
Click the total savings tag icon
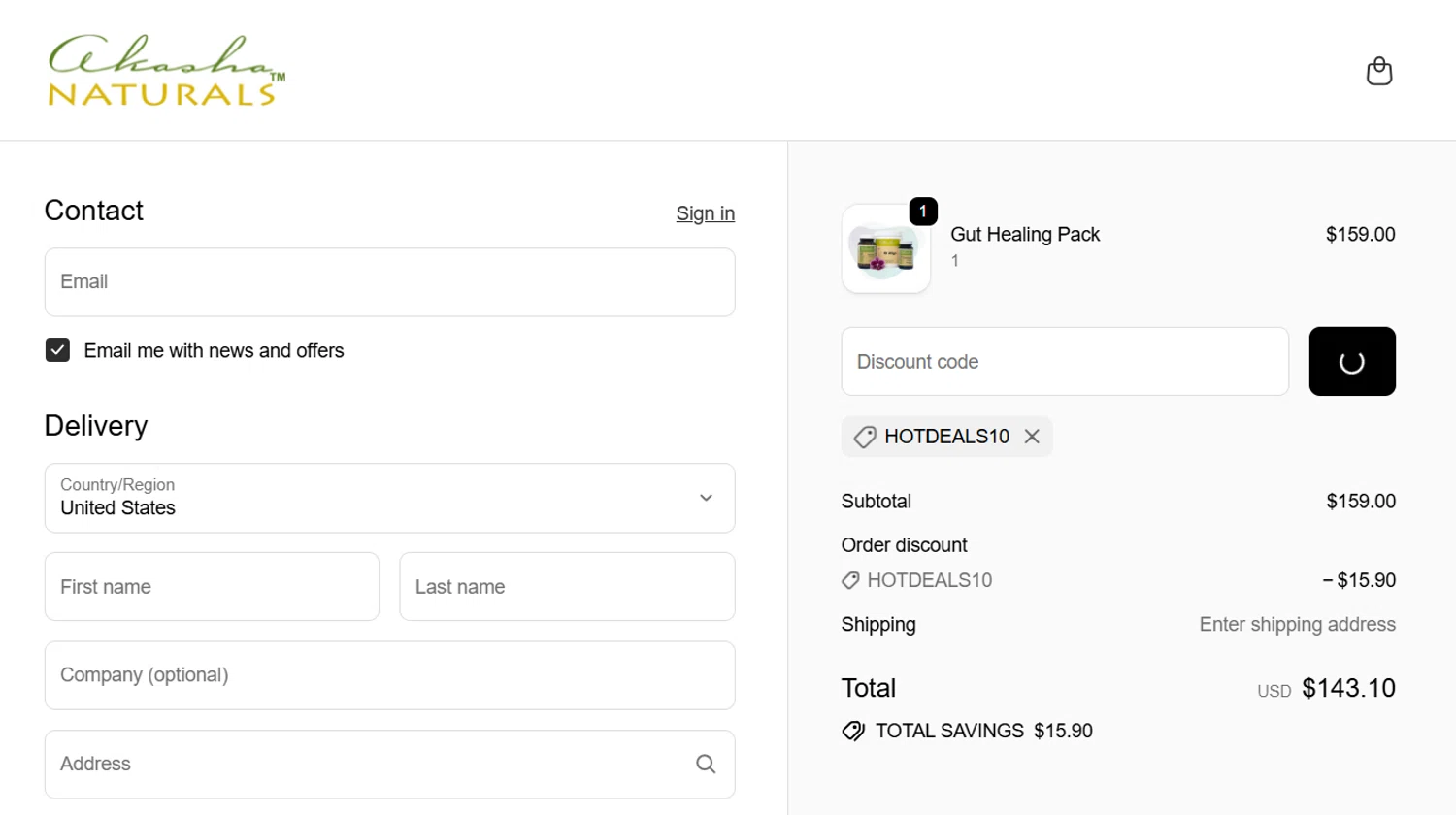pyautogui.click(x=853, y=732)
